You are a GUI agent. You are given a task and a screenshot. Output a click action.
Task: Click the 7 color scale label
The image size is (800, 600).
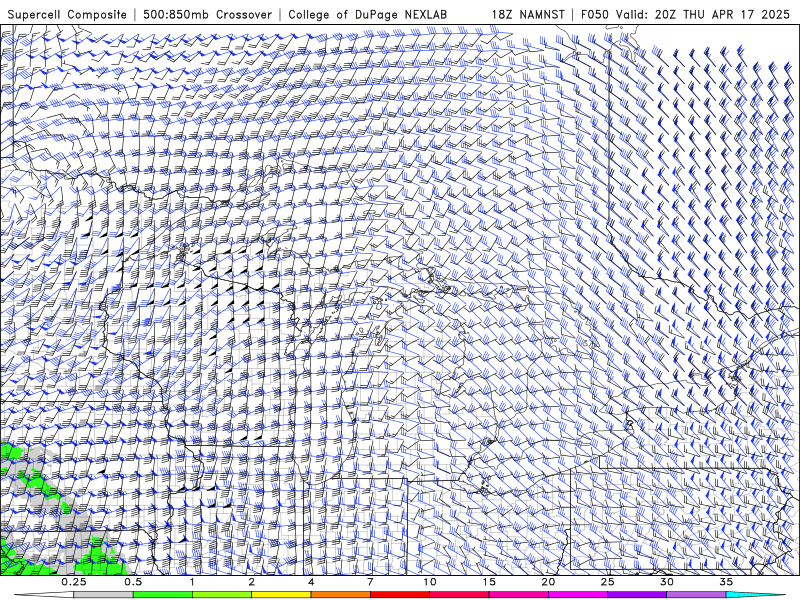pos(370,582)
